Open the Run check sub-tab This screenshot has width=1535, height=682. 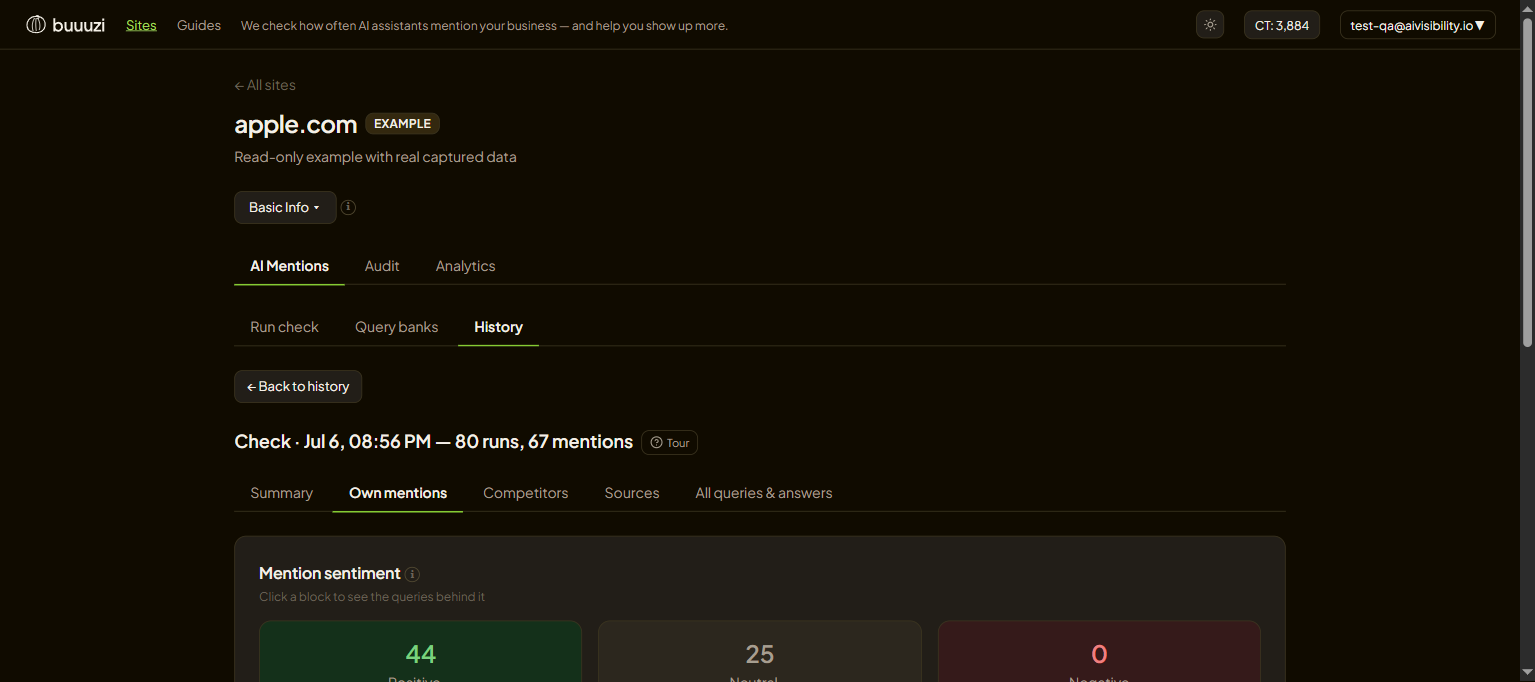(284, 327)
